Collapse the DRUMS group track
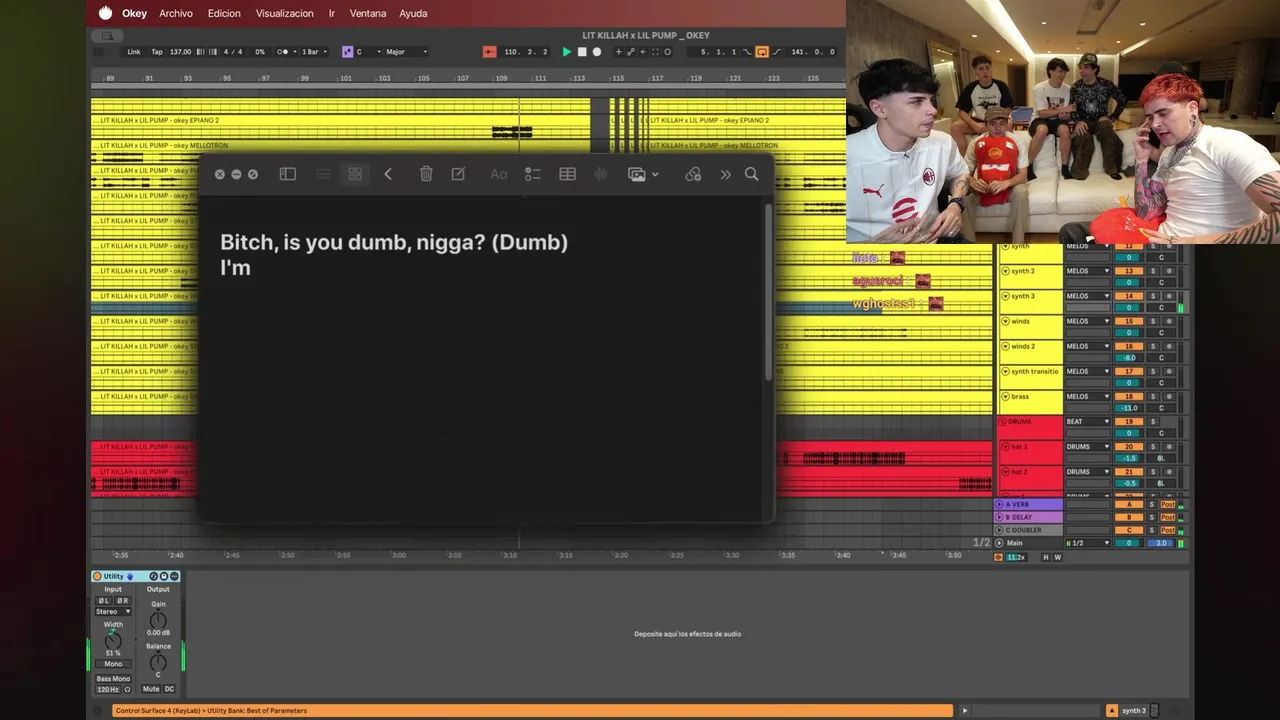The height and width of the screenshot is (720, 1280). point(1003,421)
